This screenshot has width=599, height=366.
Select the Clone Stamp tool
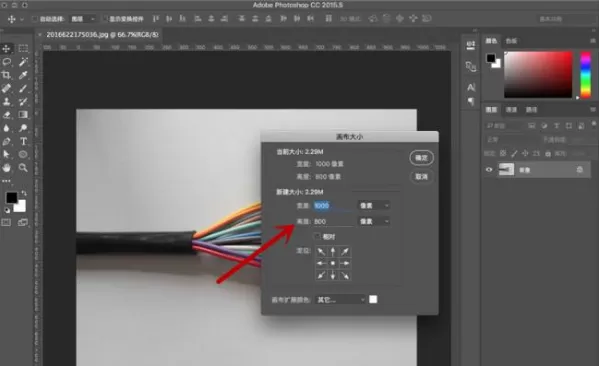coord(6,102)
